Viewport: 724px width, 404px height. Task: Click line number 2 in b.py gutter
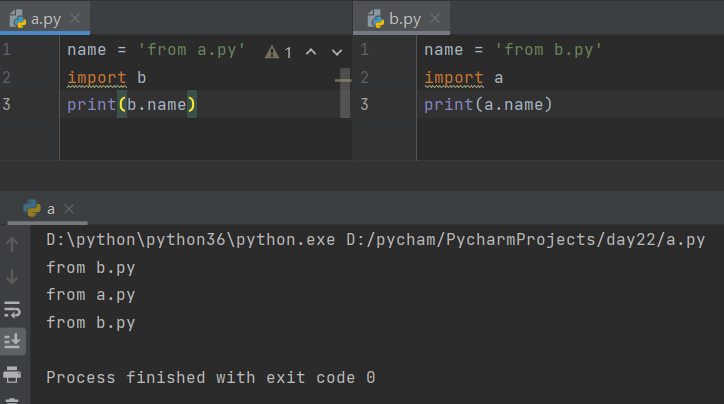364,77
